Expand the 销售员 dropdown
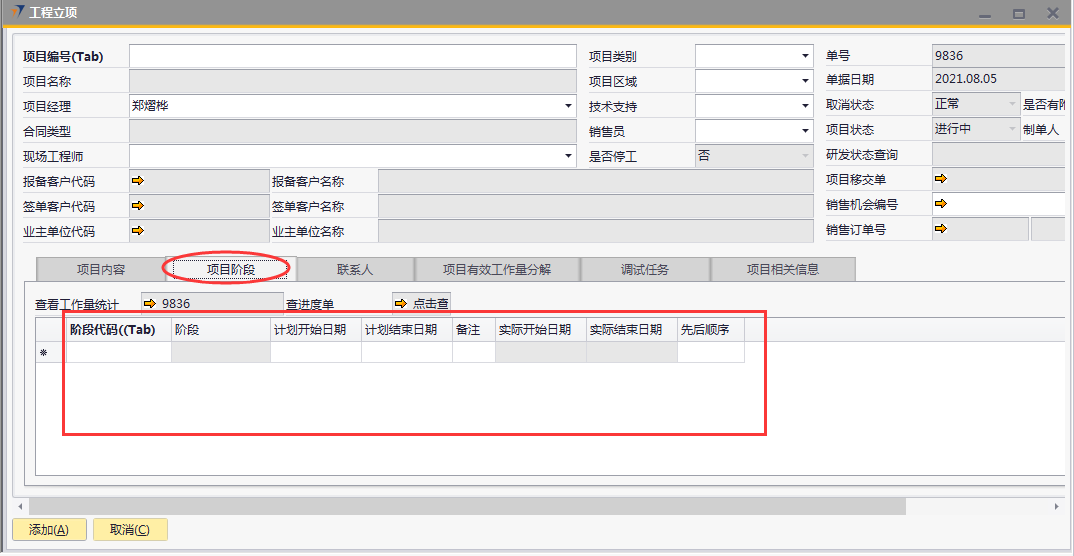Screen dimensions: 1074x556 tap(805, 130)
